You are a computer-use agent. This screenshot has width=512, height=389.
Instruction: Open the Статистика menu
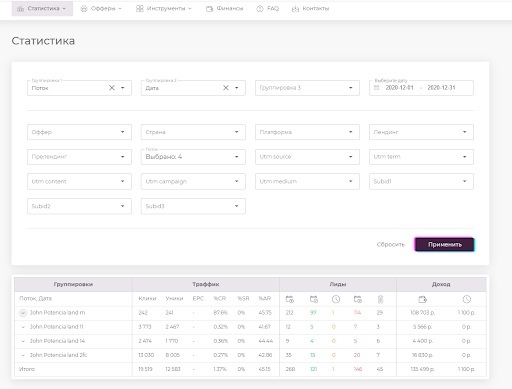42,8
